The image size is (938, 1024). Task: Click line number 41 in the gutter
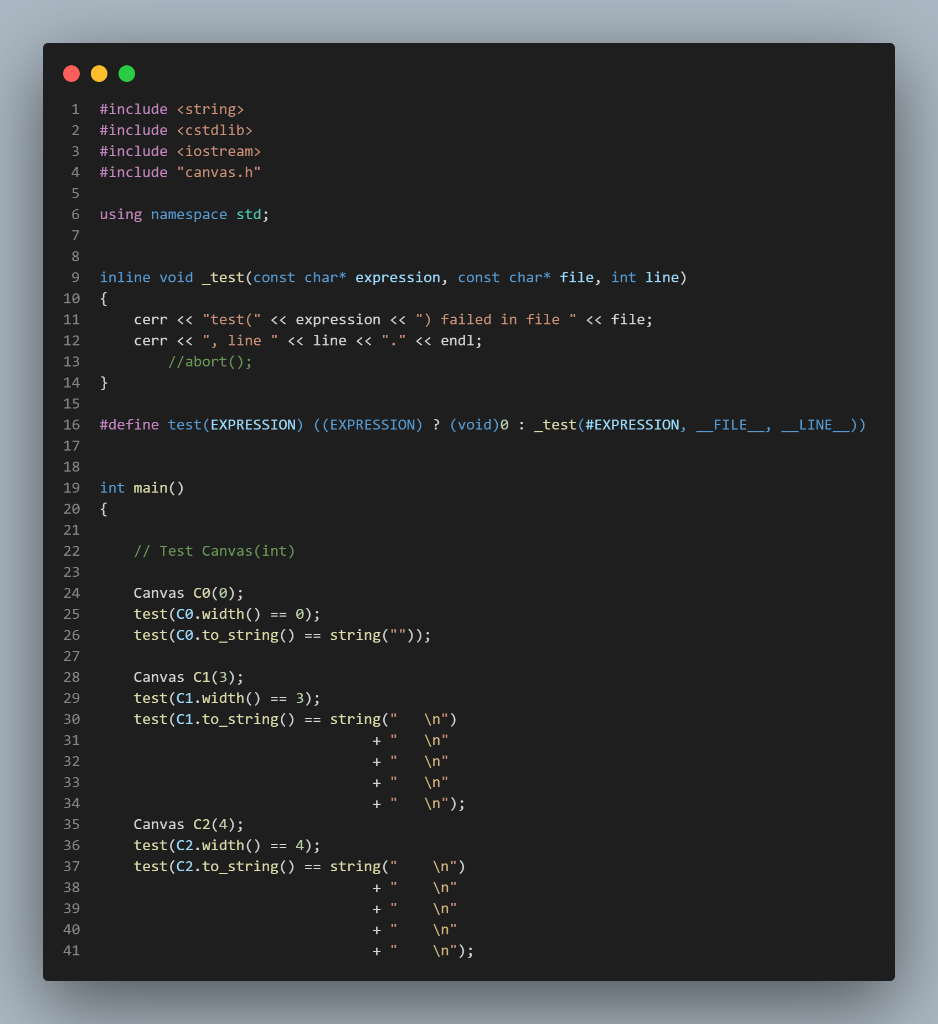(71, 950)
